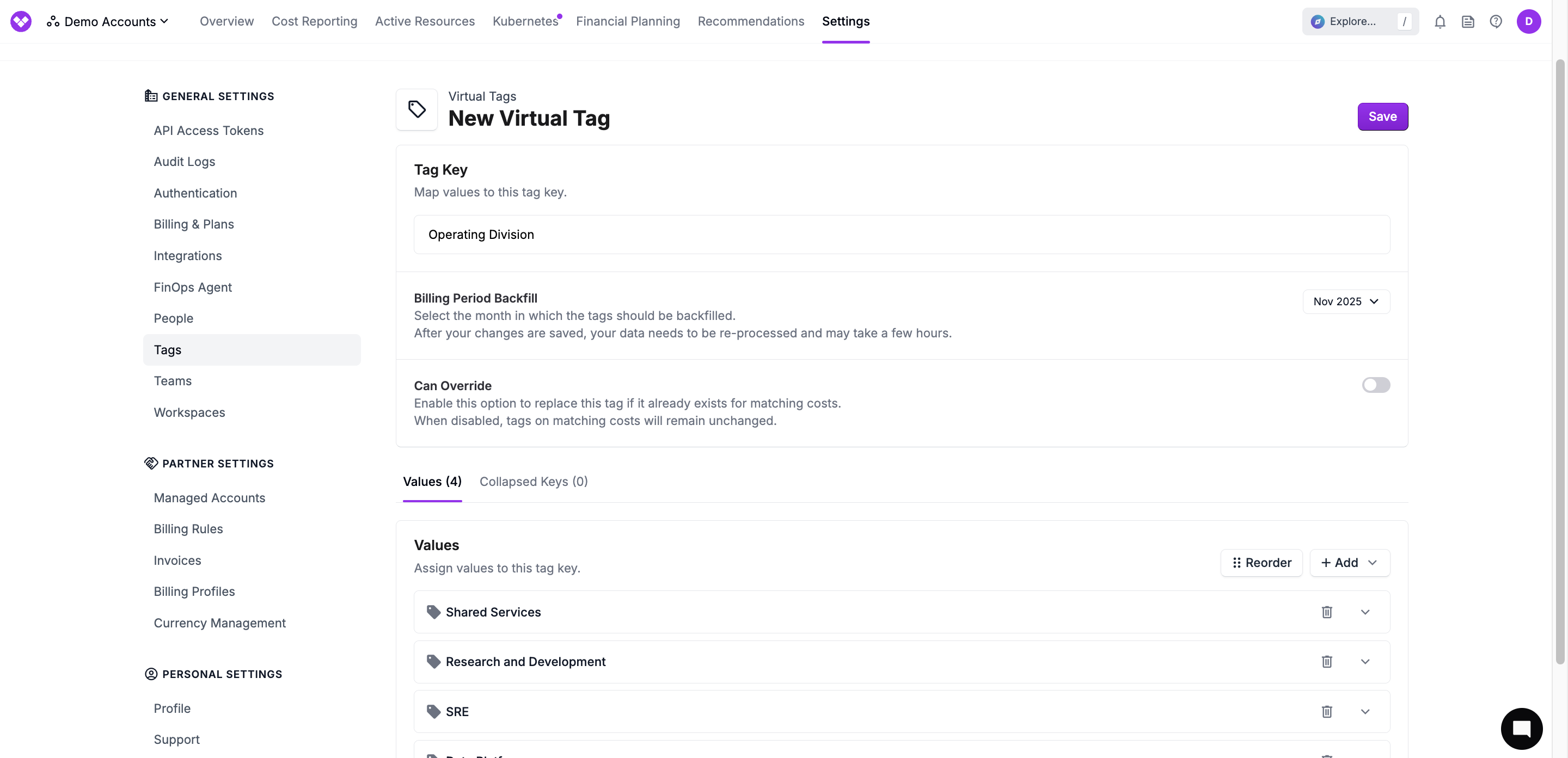Open the chat support bubble
Screen dimensions: 1568x758
(1521, 728)
